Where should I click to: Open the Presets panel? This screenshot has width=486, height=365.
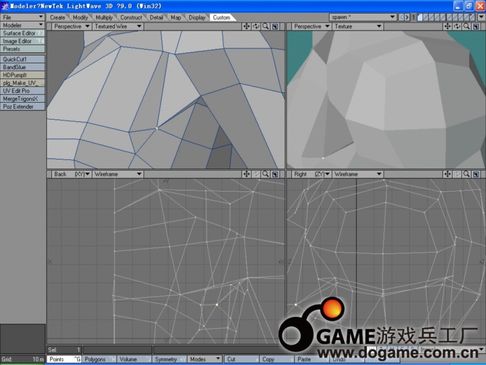[x=22, y=49]
